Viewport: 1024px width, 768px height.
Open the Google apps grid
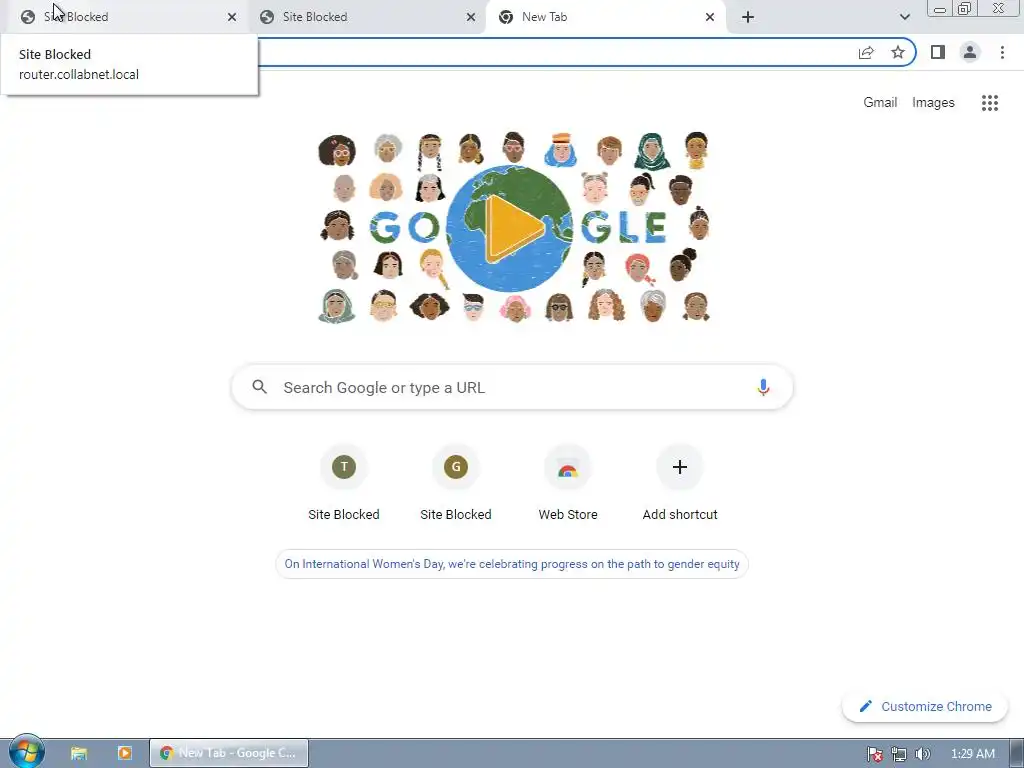989,103
